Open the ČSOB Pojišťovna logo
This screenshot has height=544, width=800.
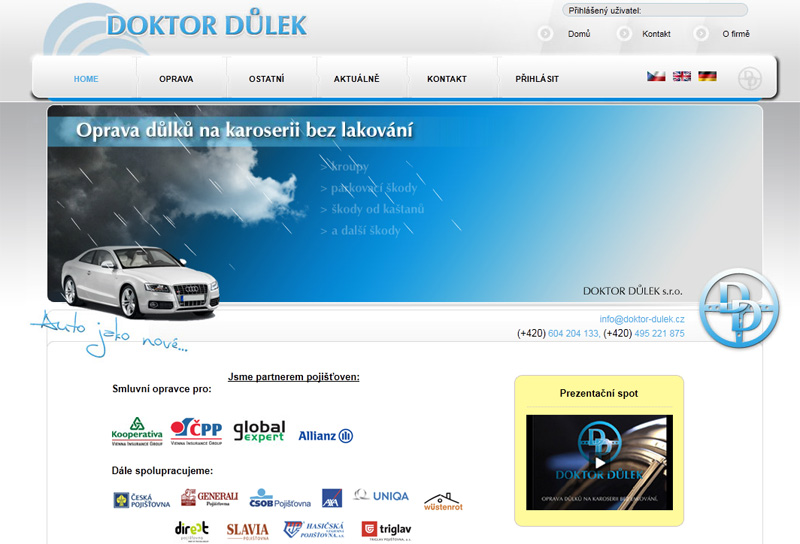[280, 499]
